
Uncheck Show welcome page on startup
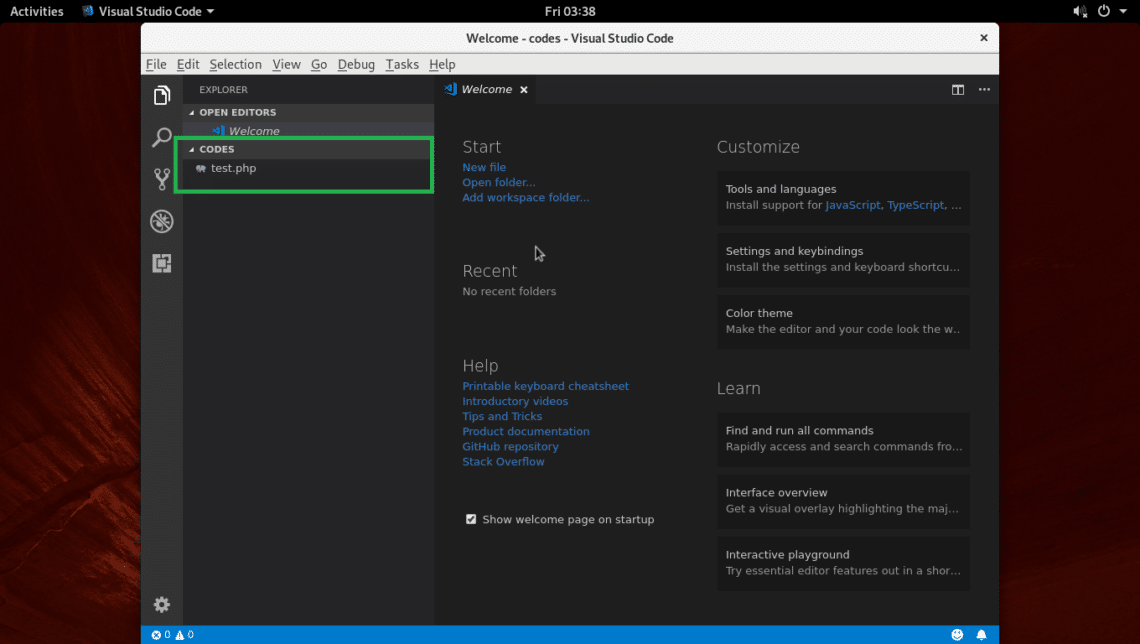(471, 519)
